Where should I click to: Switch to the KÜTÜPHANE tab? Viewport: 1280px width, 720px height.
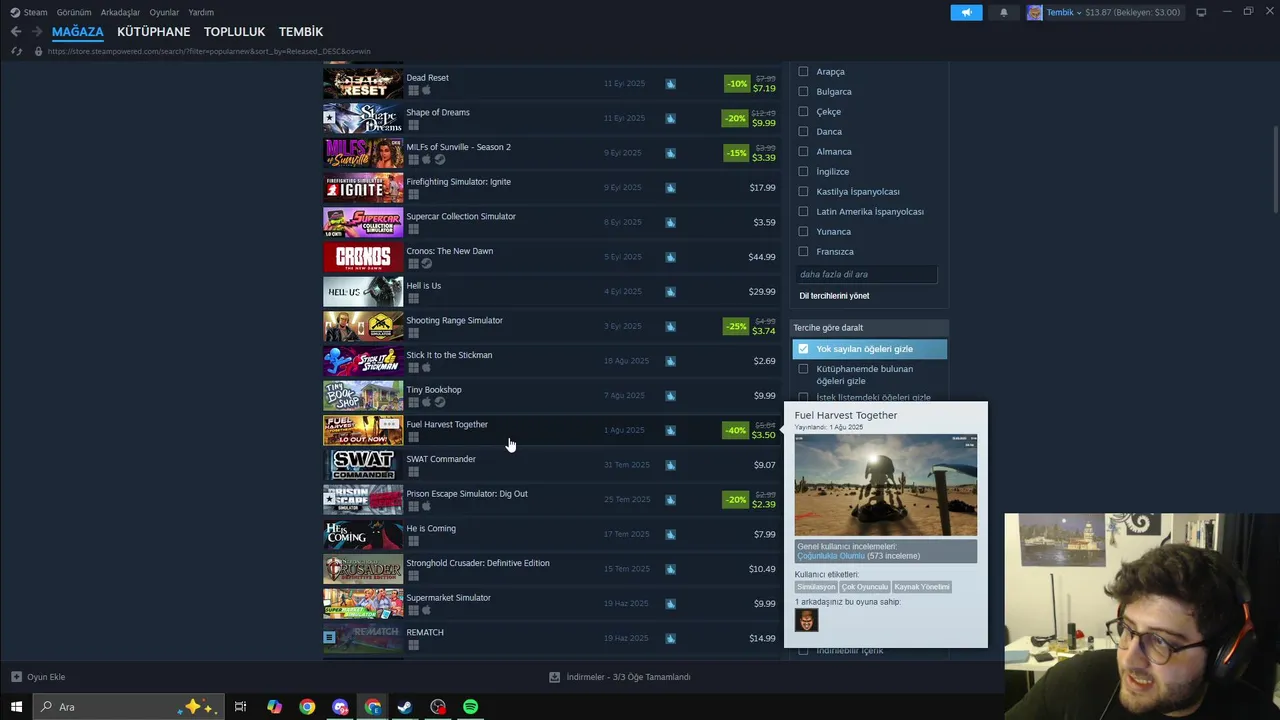[x=153, y=32]
